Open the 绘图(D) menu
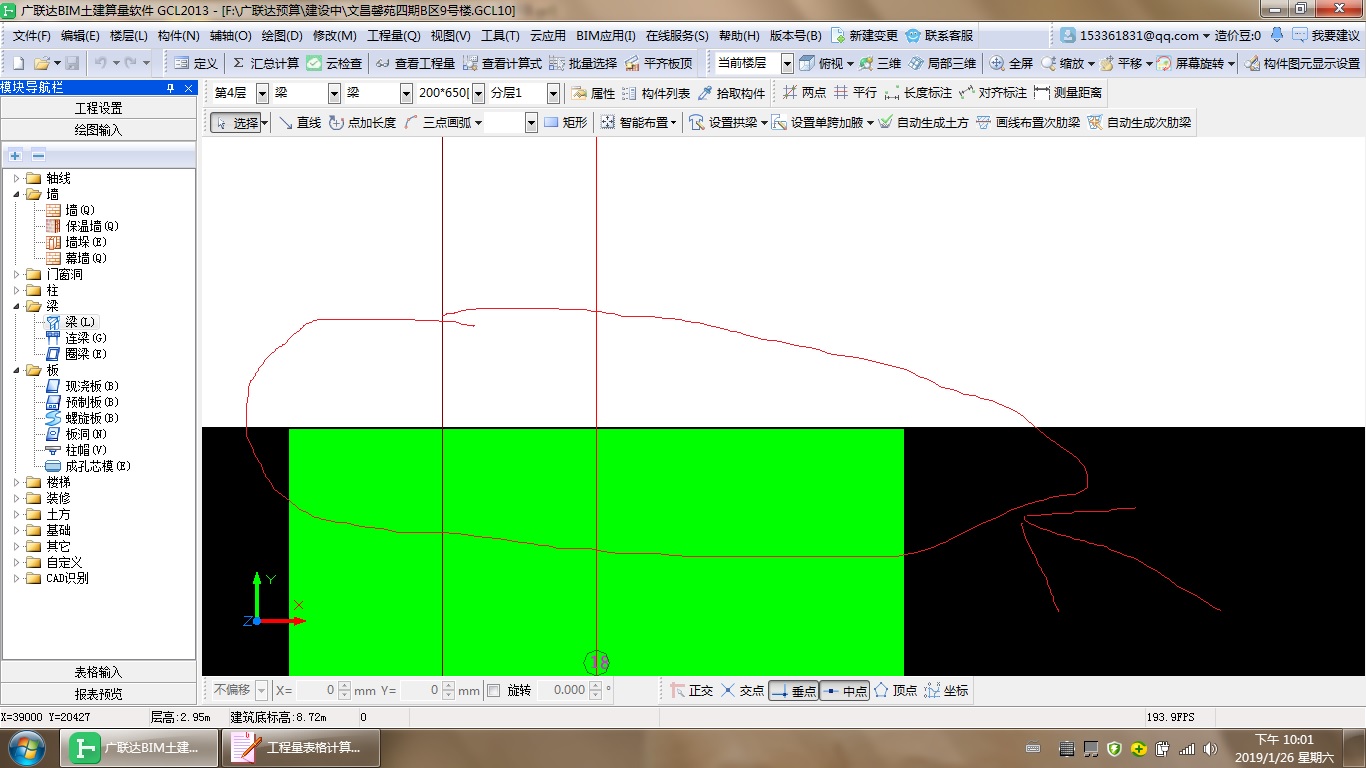The width and height of the screenshot is (1366, 768). click(282, 35)
